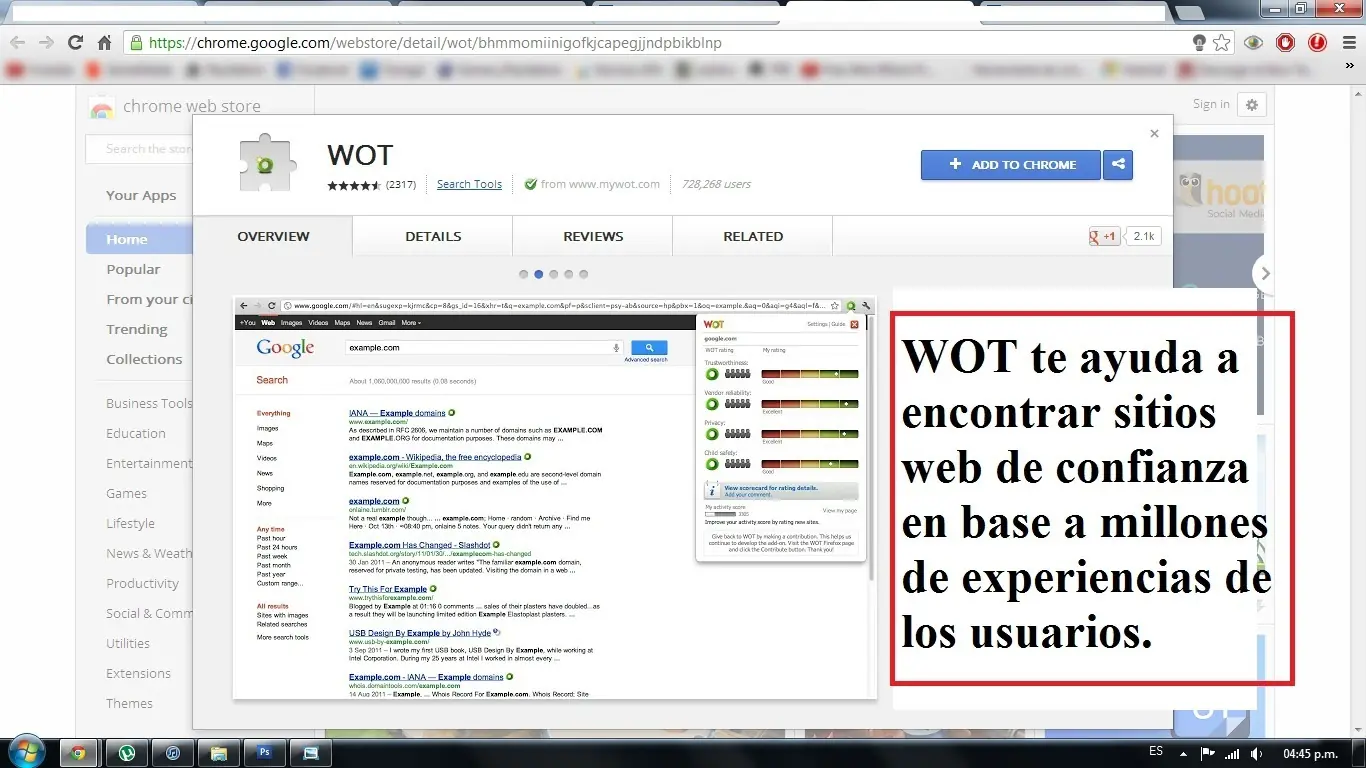Bookmark this page with the star icon
Screen dimensions: 1366x768
coord(1221,43)
